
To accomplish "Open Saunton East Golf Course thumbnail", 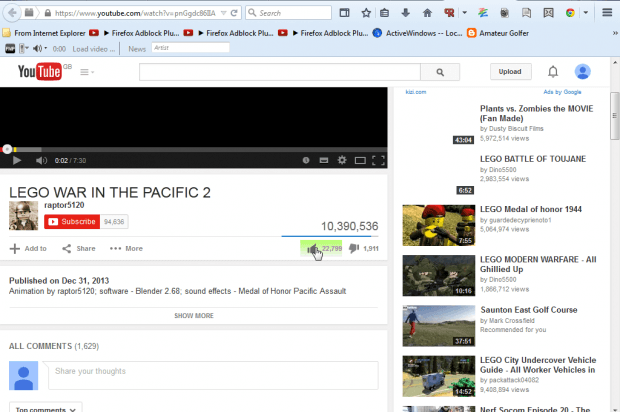I will tap(439, 326).
